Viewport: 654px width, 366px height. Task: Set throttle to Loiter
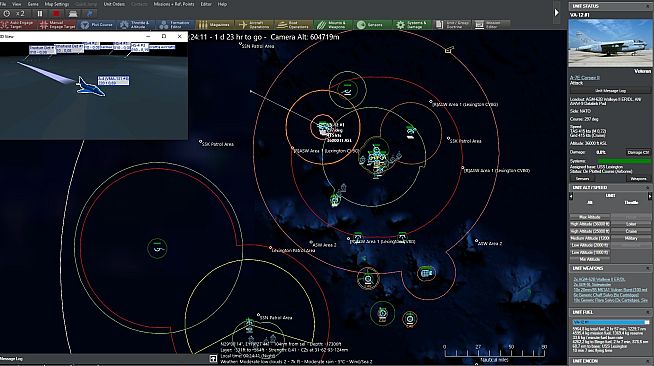click(631, 224)
